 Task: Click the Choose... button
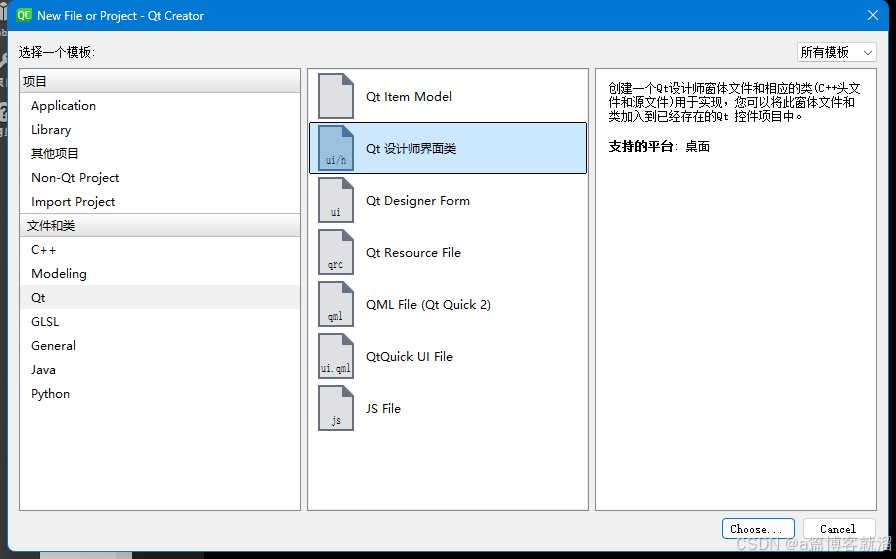click(758, 529)
